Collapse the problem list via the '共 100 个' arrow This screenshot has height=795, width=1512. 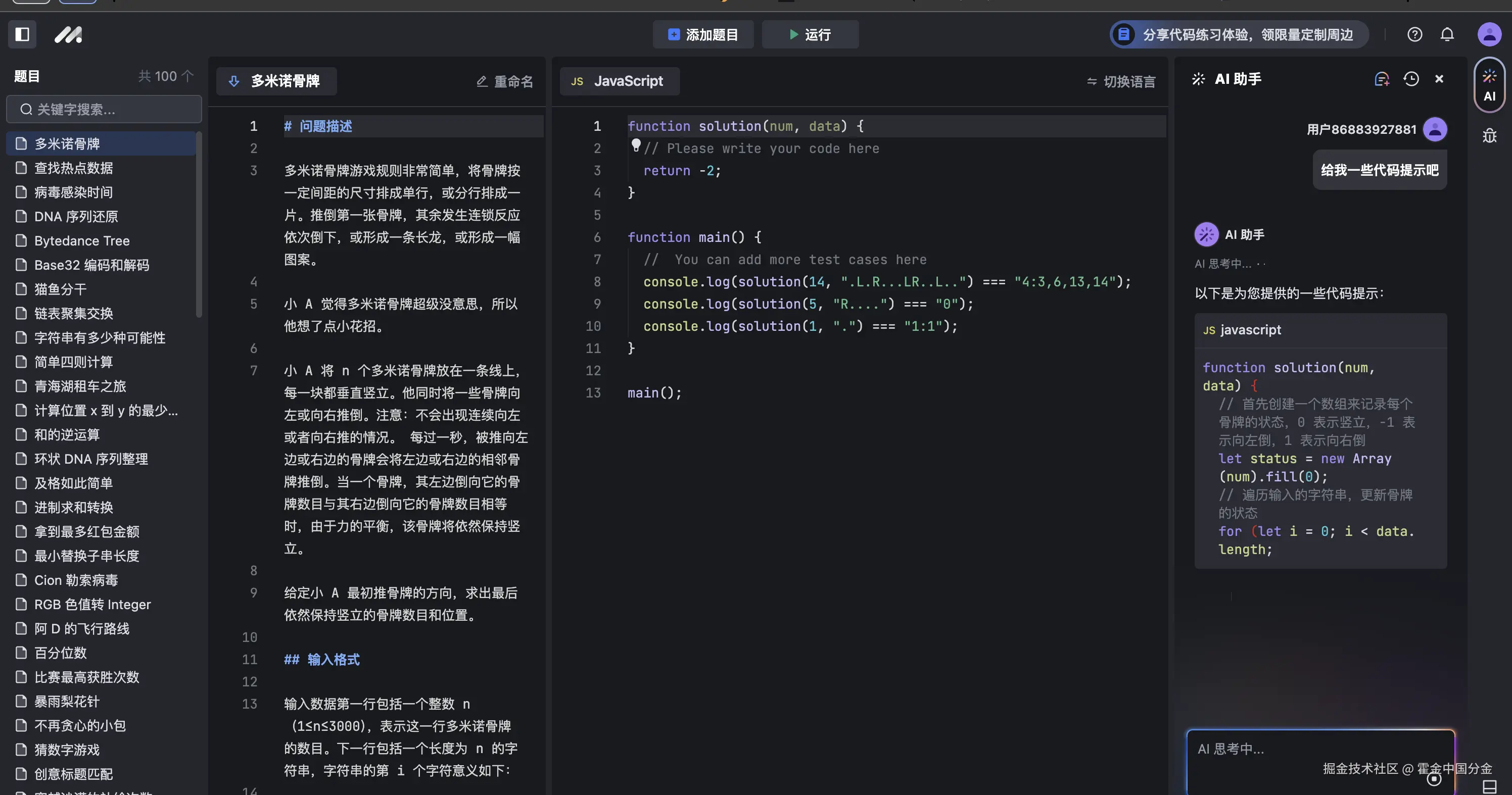[187, 76]
